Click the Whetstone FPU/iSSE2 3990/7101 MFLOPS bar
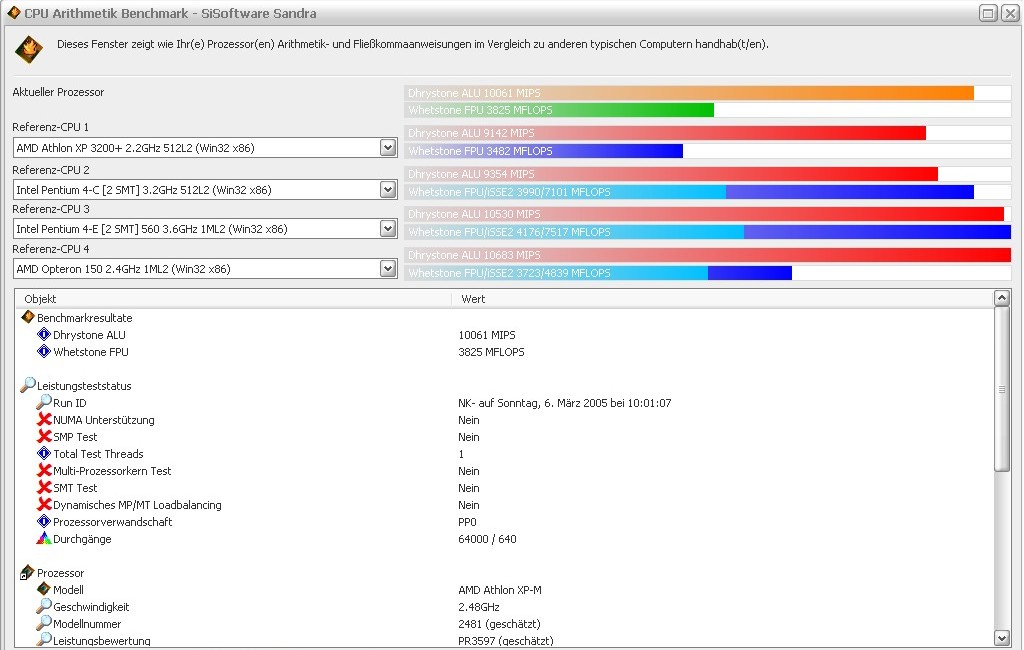 pyautogui.click(x=689, y=192)
